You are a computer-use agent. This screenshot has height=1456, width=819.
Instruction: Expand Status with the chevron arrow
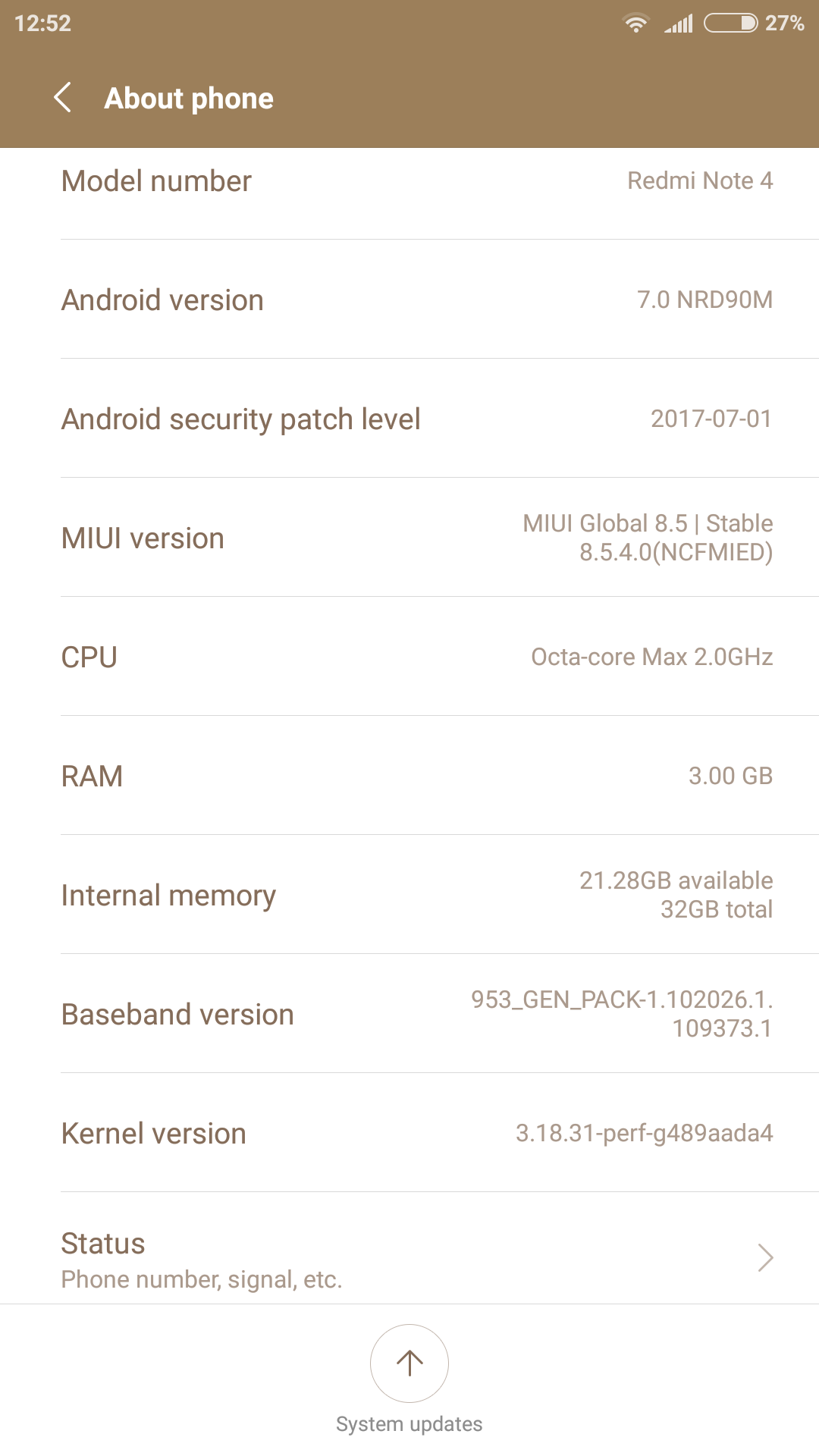(x=765, y=1257)
